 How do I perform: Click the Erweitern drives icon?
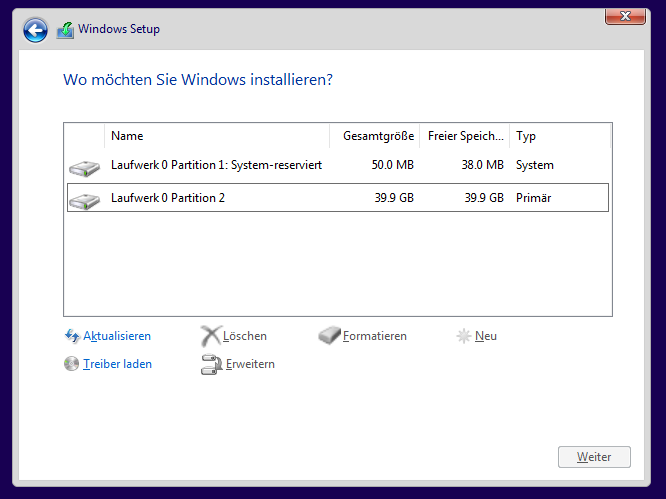click(211, 364)
